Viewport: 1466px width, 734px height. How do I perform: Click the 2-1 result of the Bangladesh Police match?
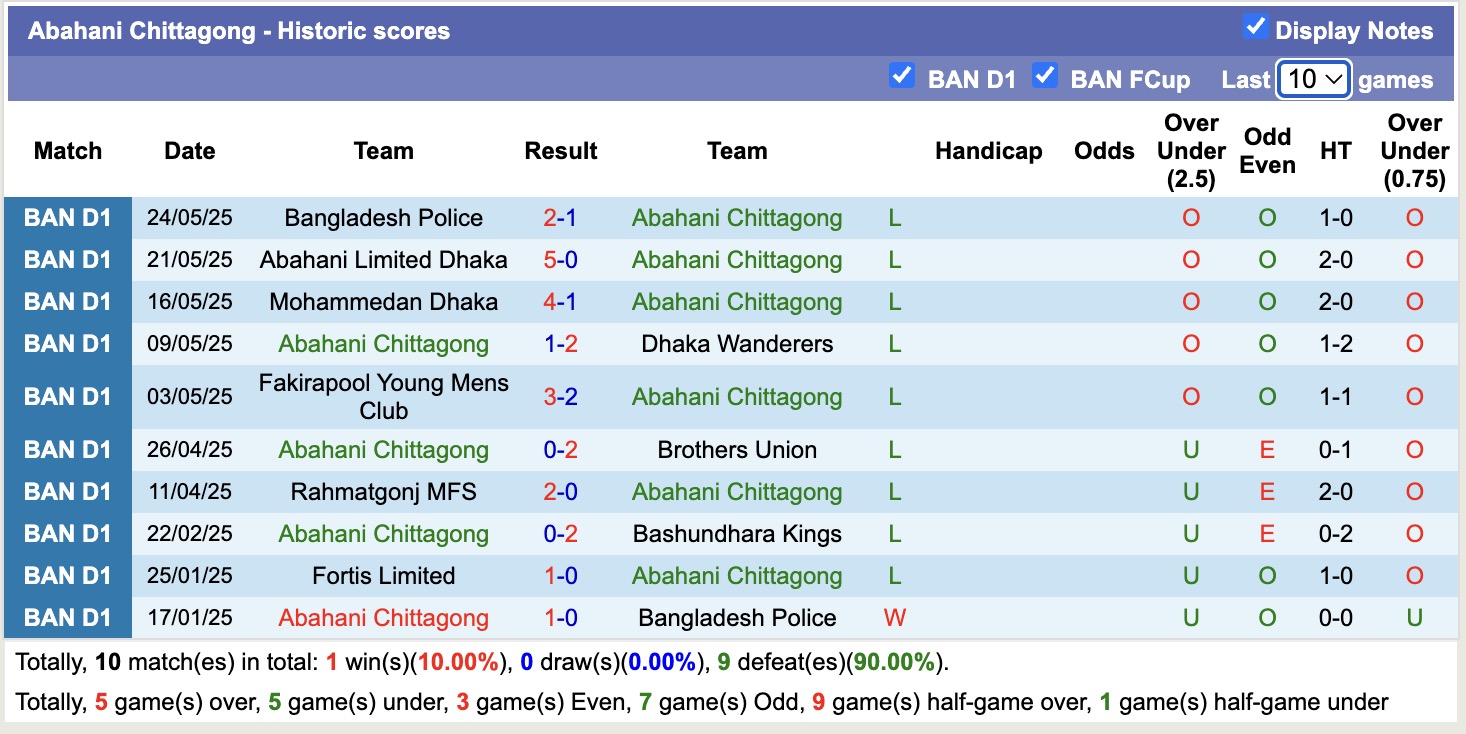pyautogui.click(x=560, y=217)
